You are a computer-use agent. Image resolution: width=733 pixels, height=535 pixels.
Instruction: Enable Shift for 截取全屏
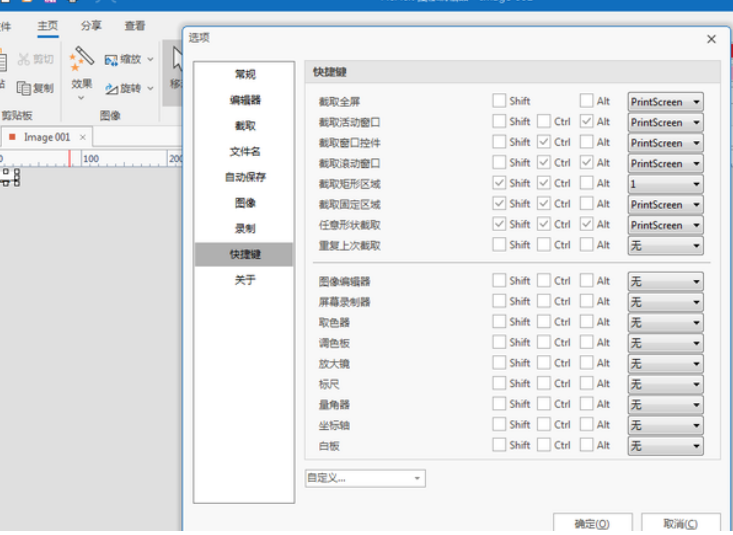pos(499,101)
